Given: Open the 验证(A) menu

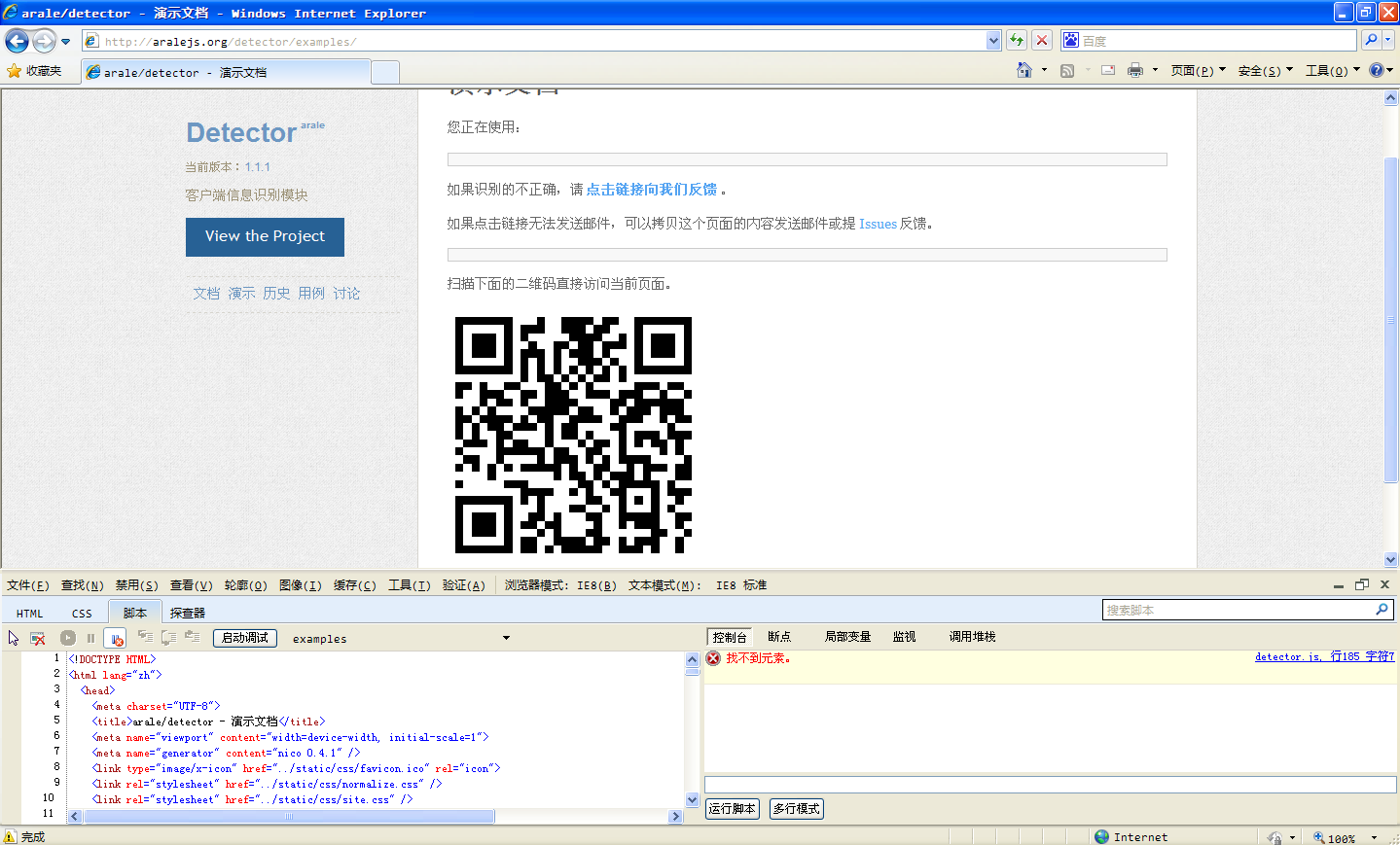Looking at the screenshot, I should (x=463, y=585).
